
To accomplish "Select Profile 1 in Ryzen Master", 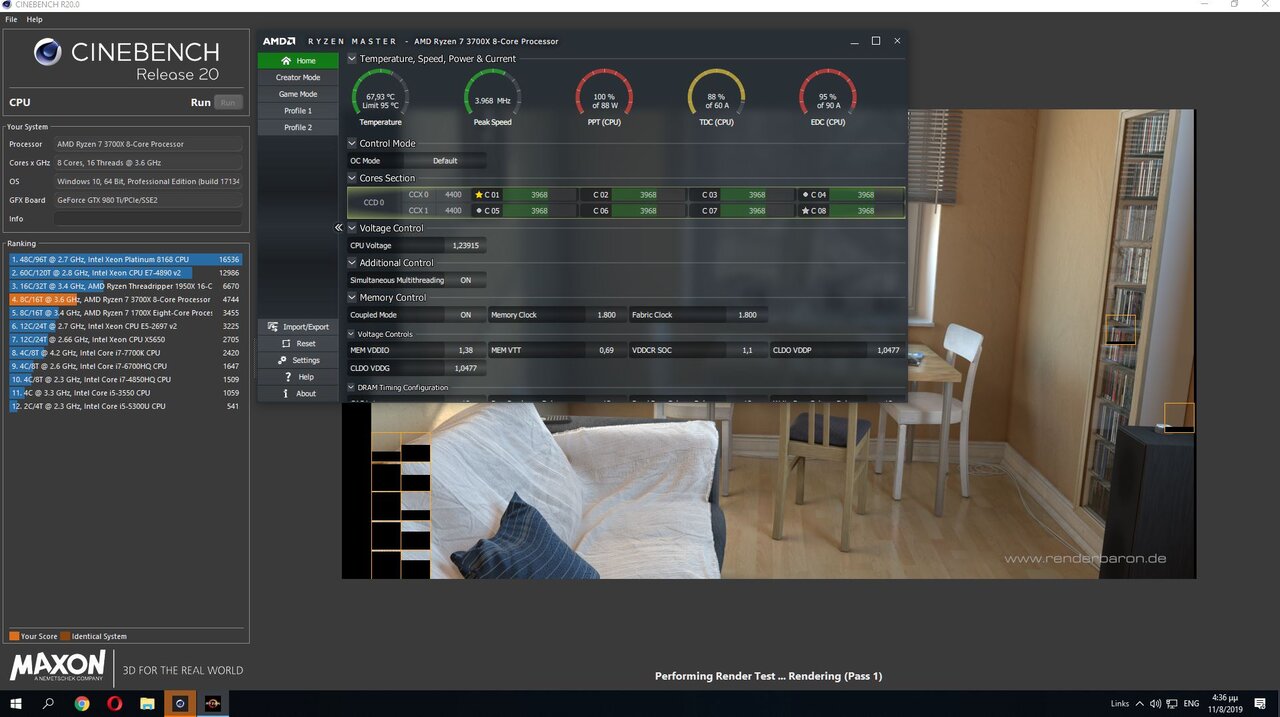I will (x=298, y=111).
